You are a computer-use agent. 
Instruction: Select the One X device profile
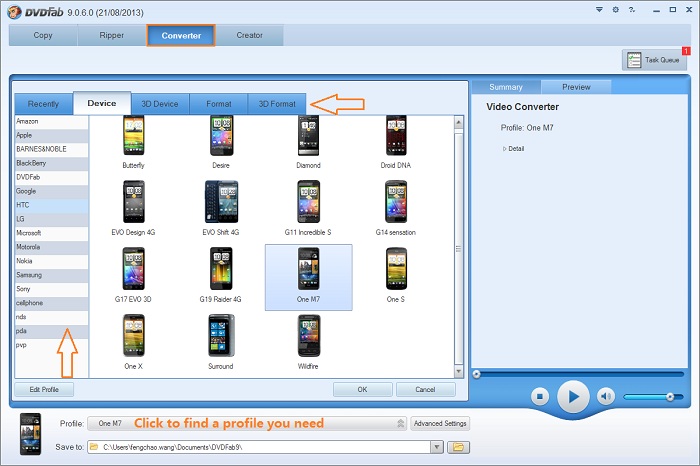coord(133,341)
